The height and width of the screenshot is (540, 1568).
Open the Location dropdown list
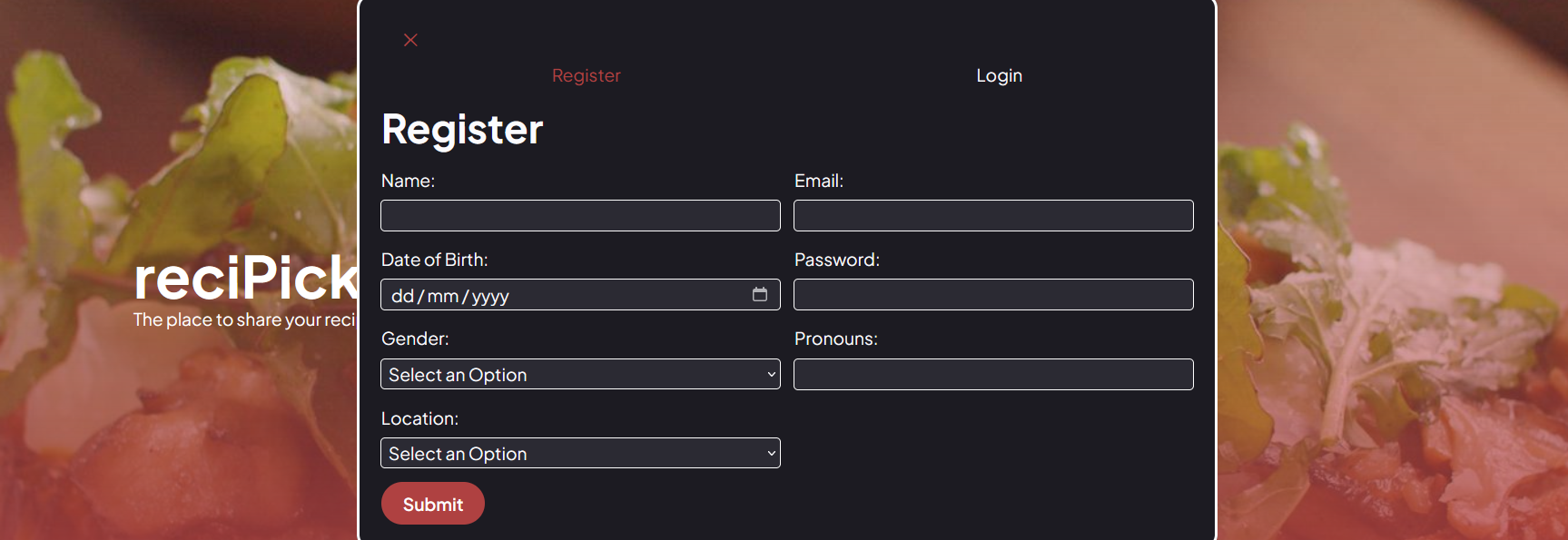(x=580, y=454)
